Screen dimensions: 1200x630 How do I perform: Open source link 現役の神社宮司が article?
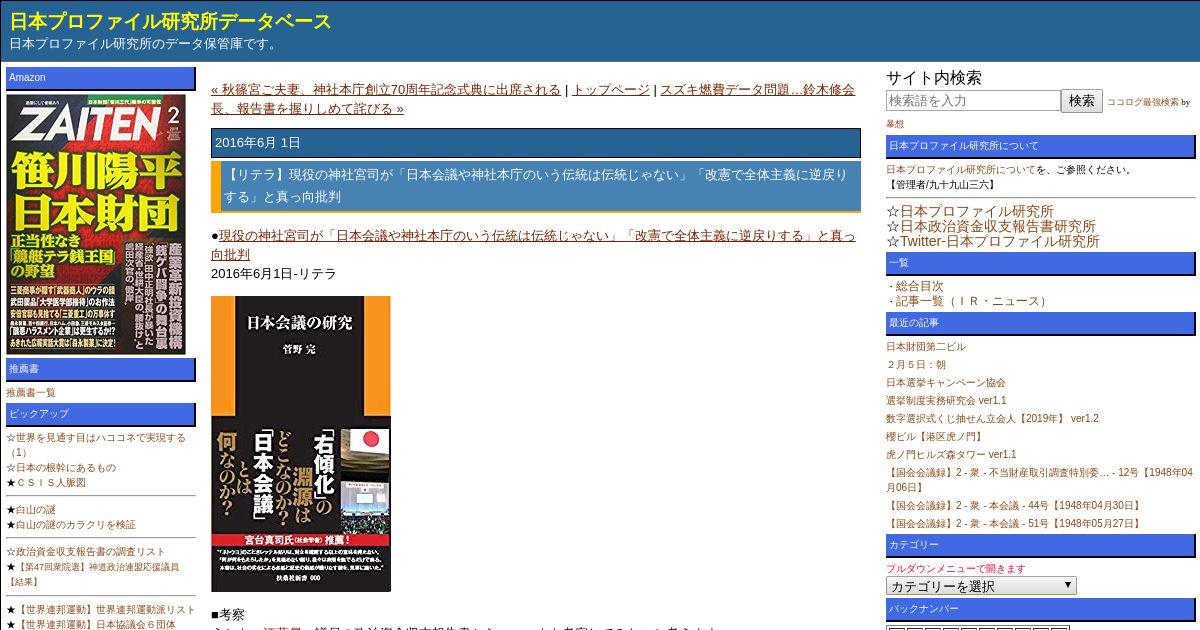point(533,245)
